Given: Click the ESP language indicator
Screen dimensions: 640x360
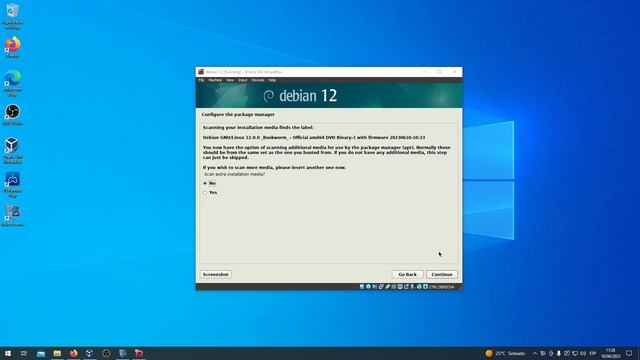Looking at the screenshot, I should [593, 353].
